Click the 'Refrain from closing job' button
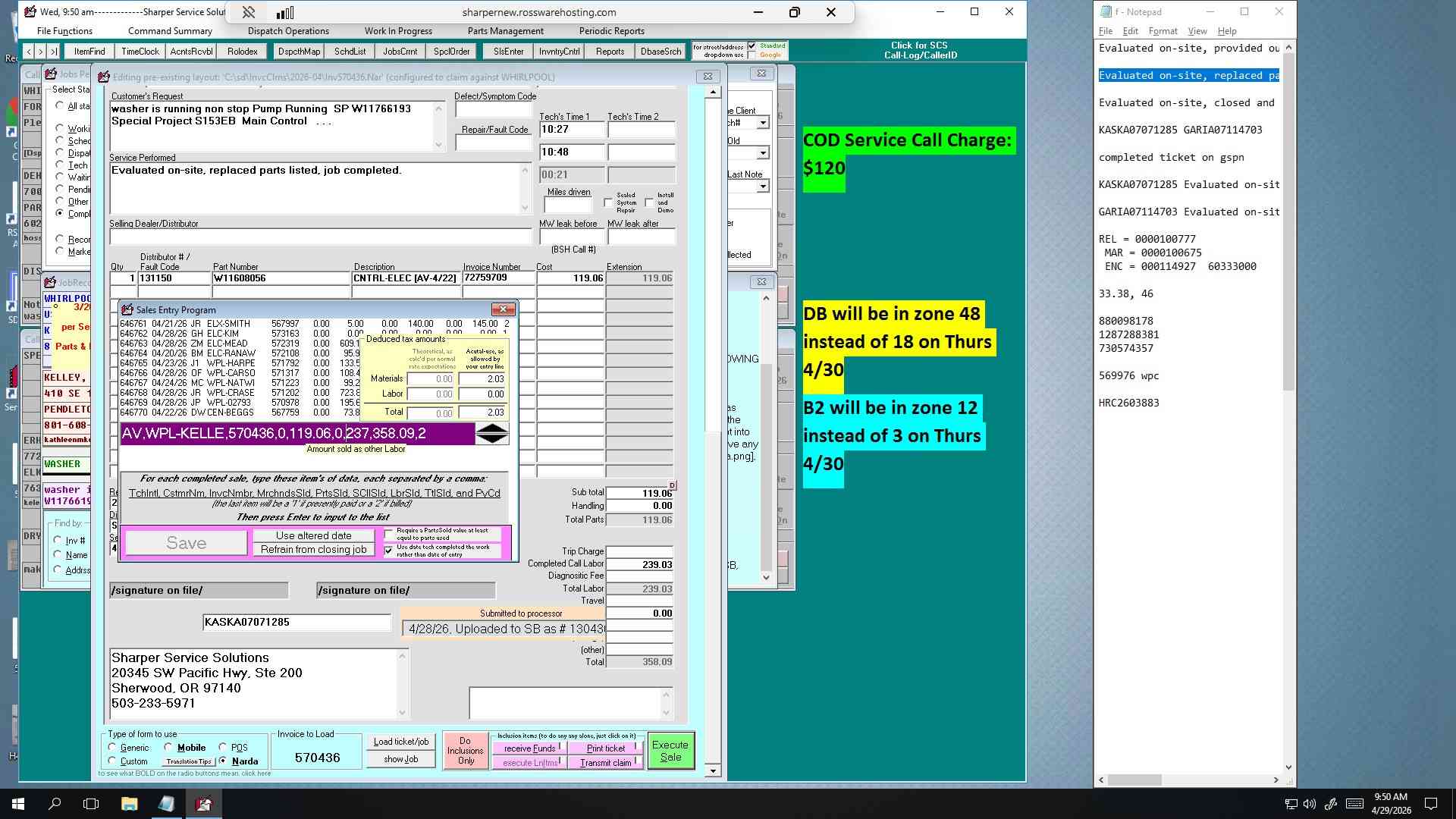The width and height of the screenshot is (1456, 819). [314, 550]
